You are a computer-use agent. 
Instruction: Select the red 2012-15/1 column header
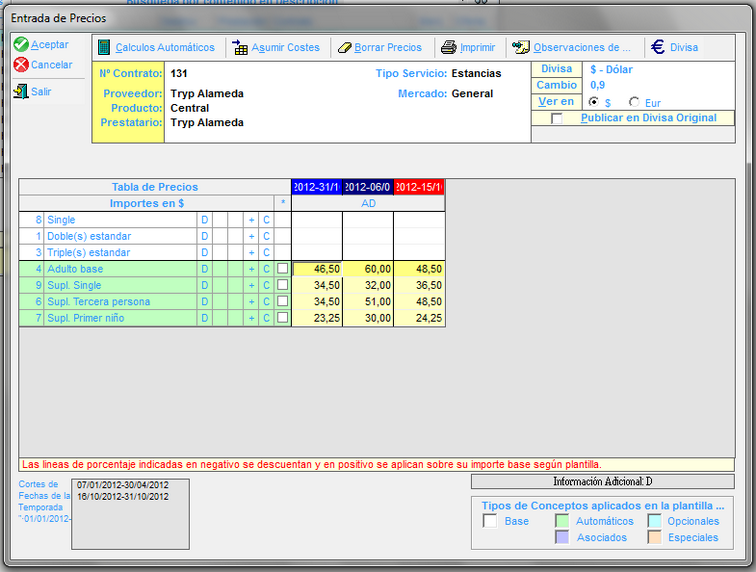419,187
